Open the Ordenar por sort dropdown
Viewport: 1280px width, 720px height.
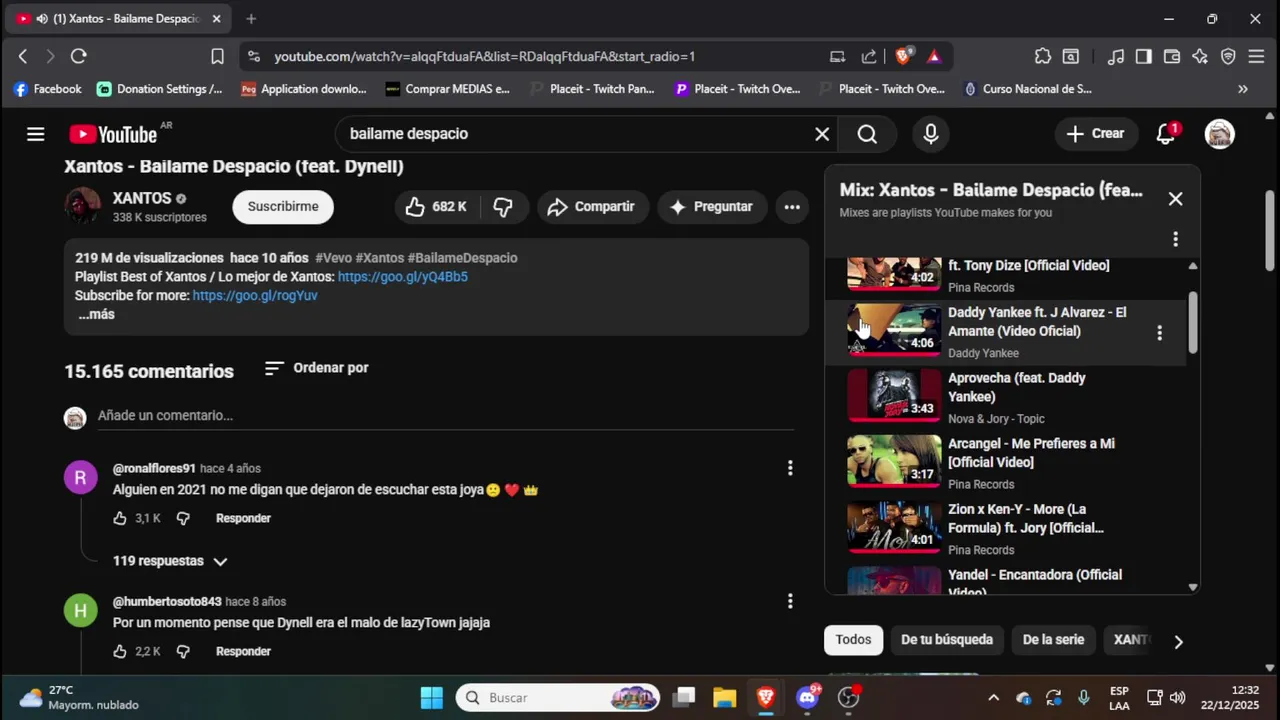tap(317, 368)
